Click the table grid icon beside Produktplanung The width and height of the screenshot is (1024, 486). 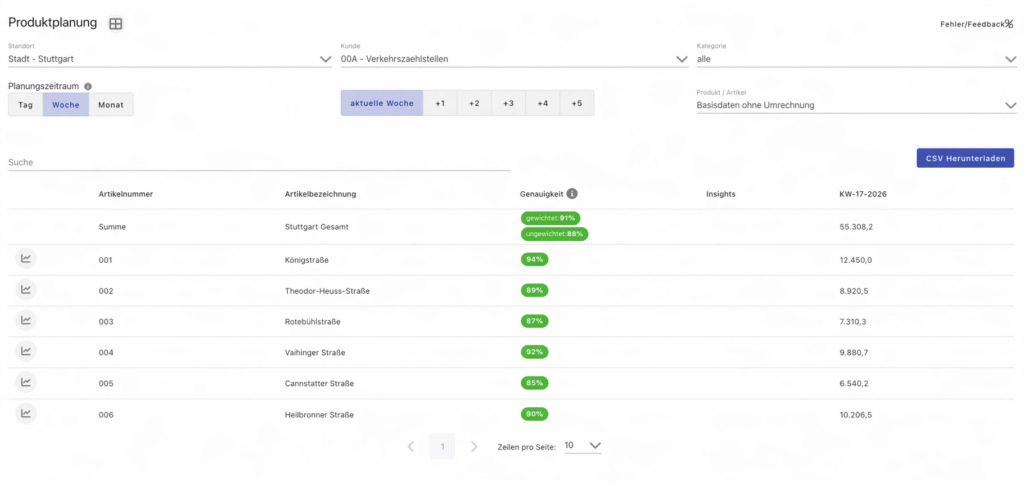116,24
